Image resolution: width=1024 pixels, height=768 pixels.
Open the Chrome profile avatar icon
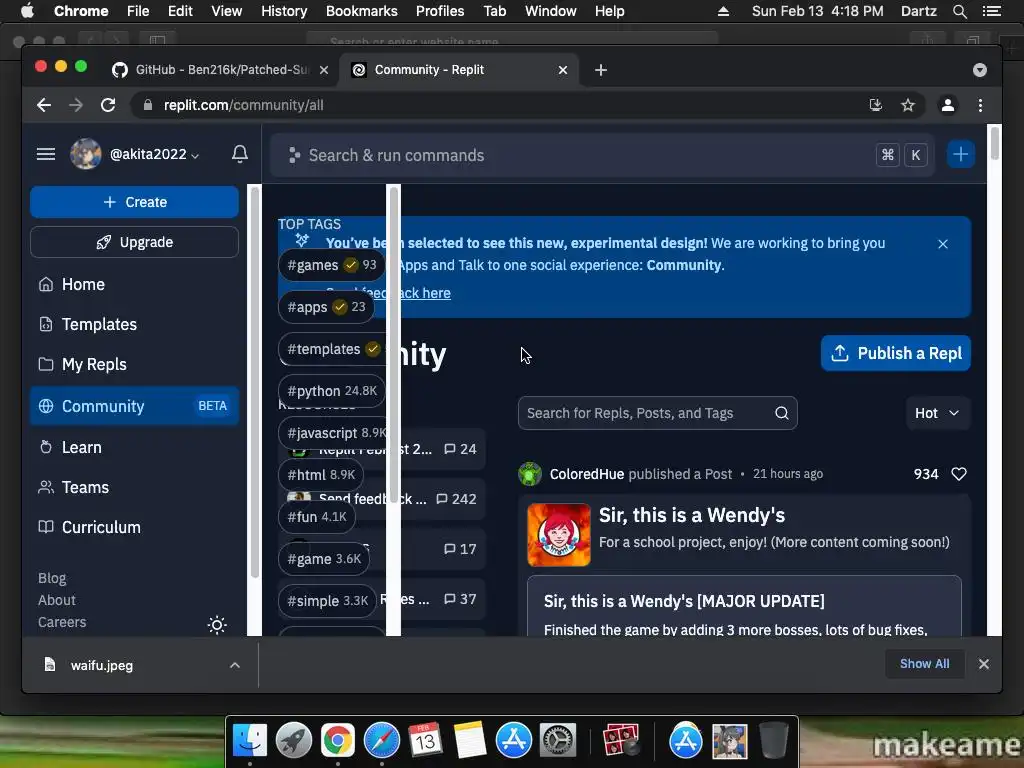(x=948, y=105)
